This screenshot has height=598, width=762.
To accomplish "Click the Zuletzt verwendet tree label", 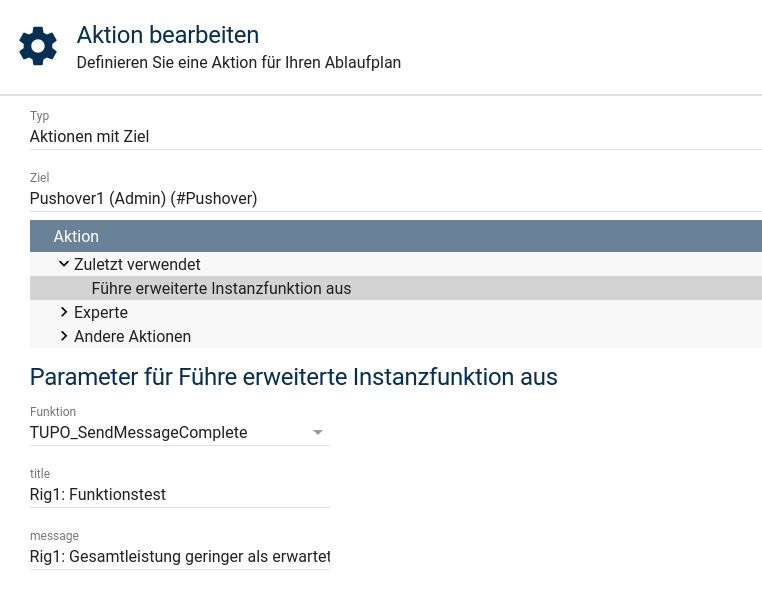I will [137, 264].
